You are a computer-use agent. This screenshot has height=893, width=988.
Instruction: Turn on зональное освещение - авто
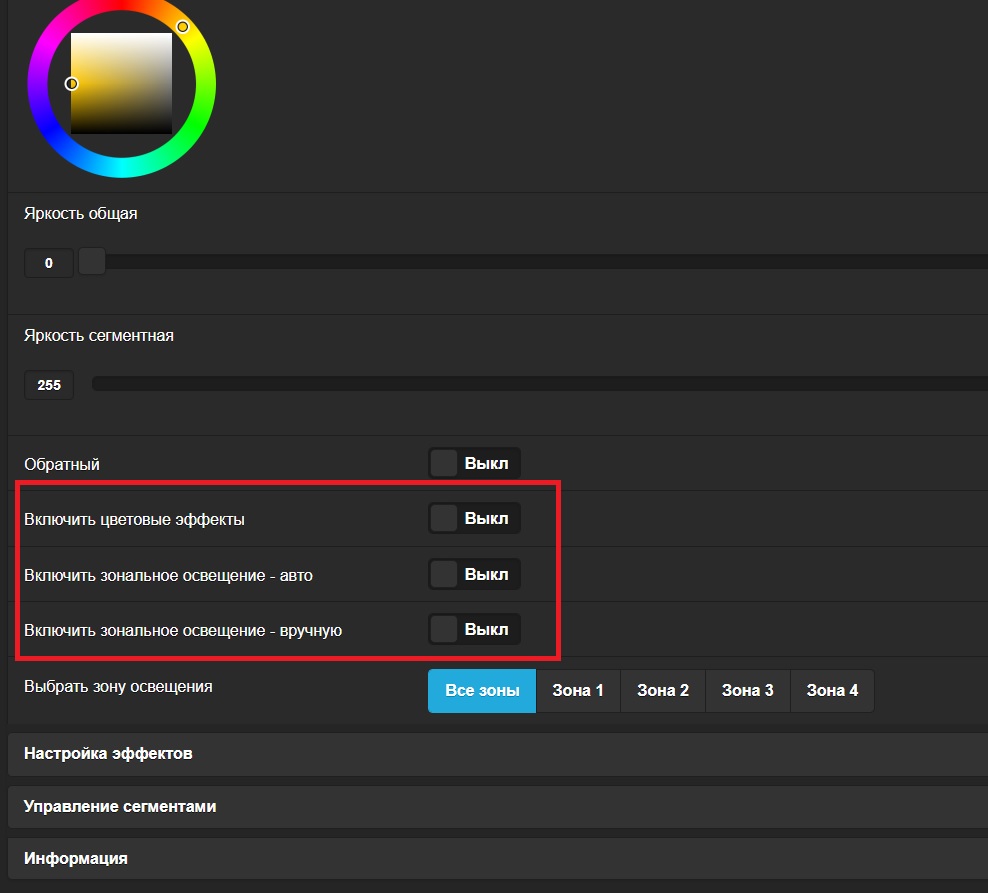(474, 574)
